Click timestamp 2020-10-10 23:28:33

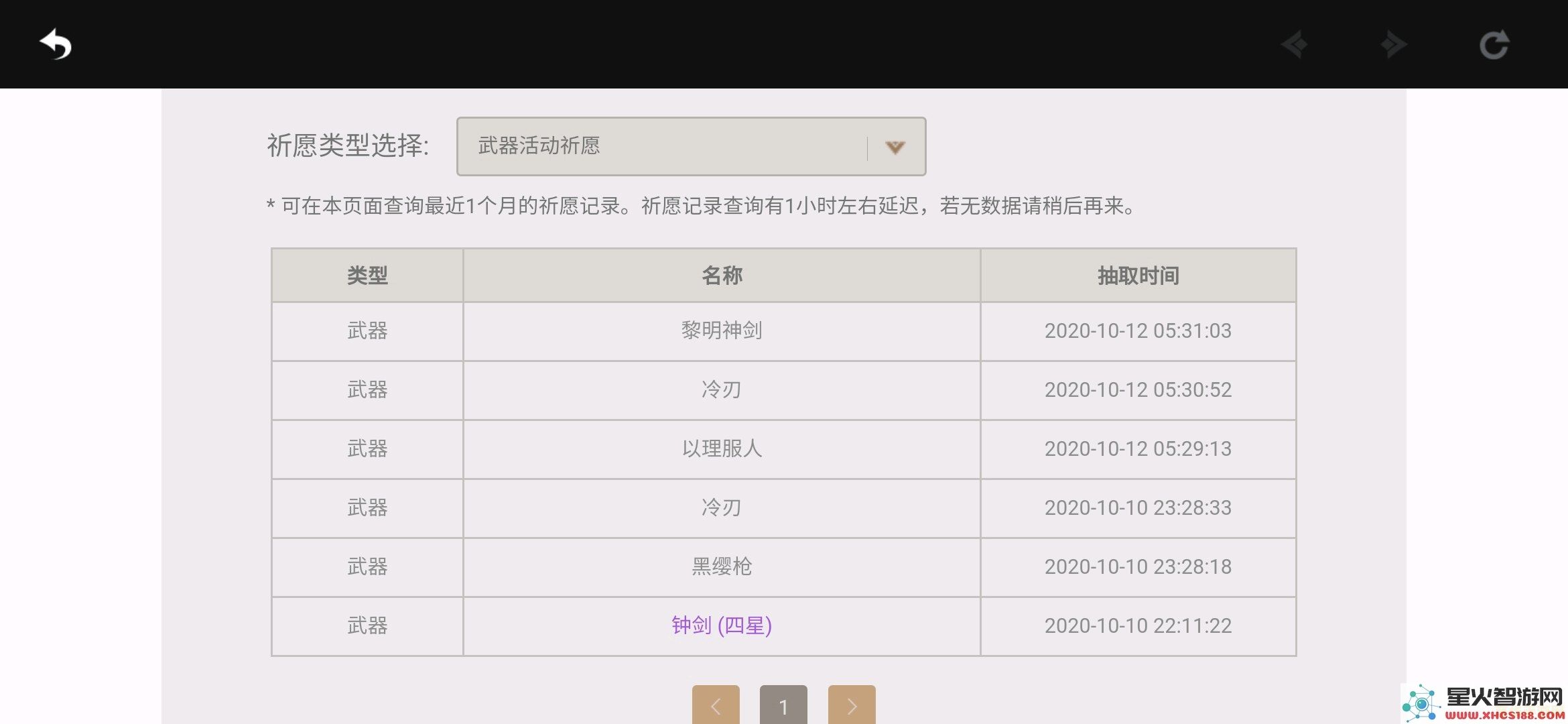coord(1138,507)
